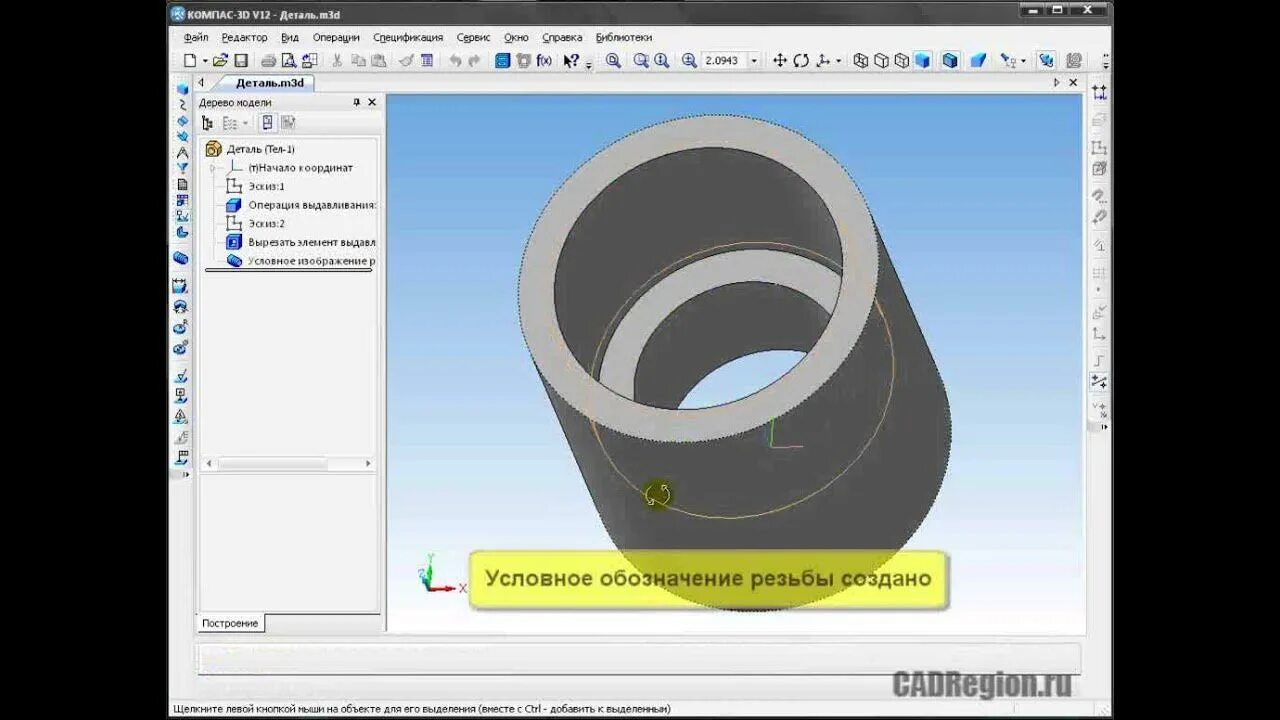Select Операция выдавливания in model tree
Screen dimensions: 1280x720
tap(312, 205)
